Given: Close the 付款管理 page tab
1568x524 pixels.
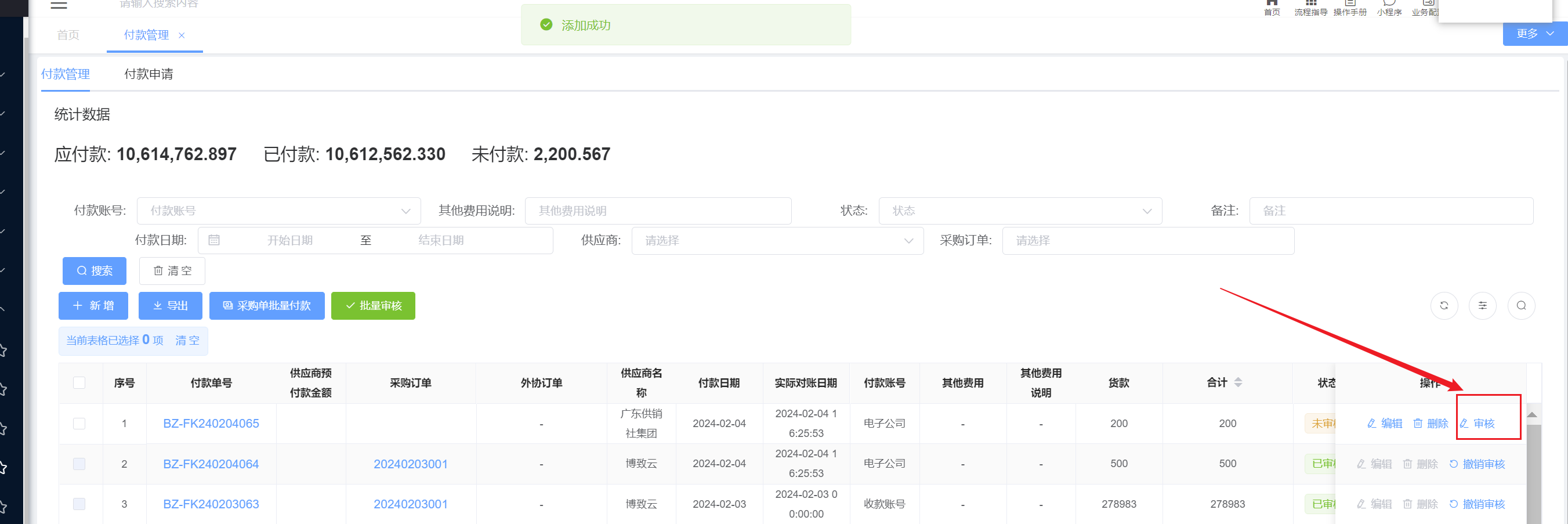Looking at the screenshot, I should pos(182,35).
